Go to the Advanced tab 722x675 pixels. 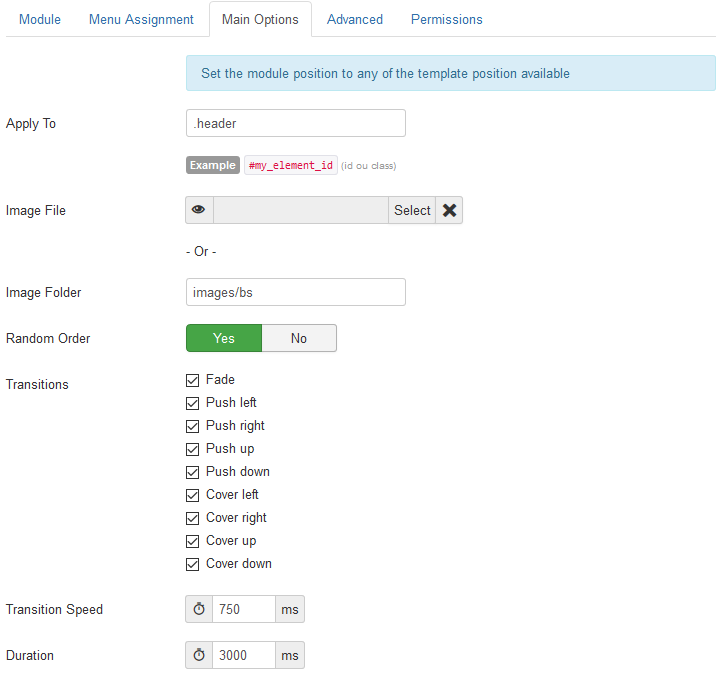(355, 19)
